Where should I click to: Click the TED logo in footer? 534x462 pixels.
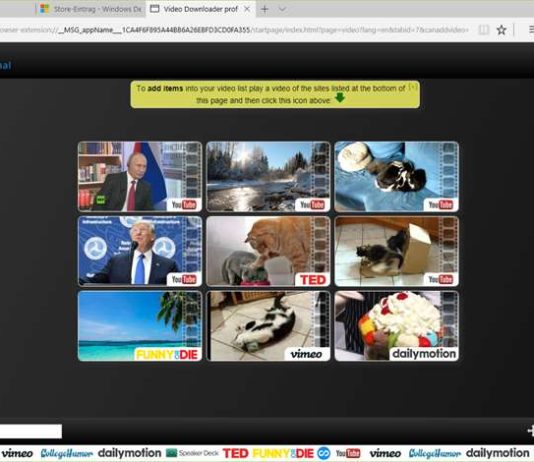click(x=236, y=453)
